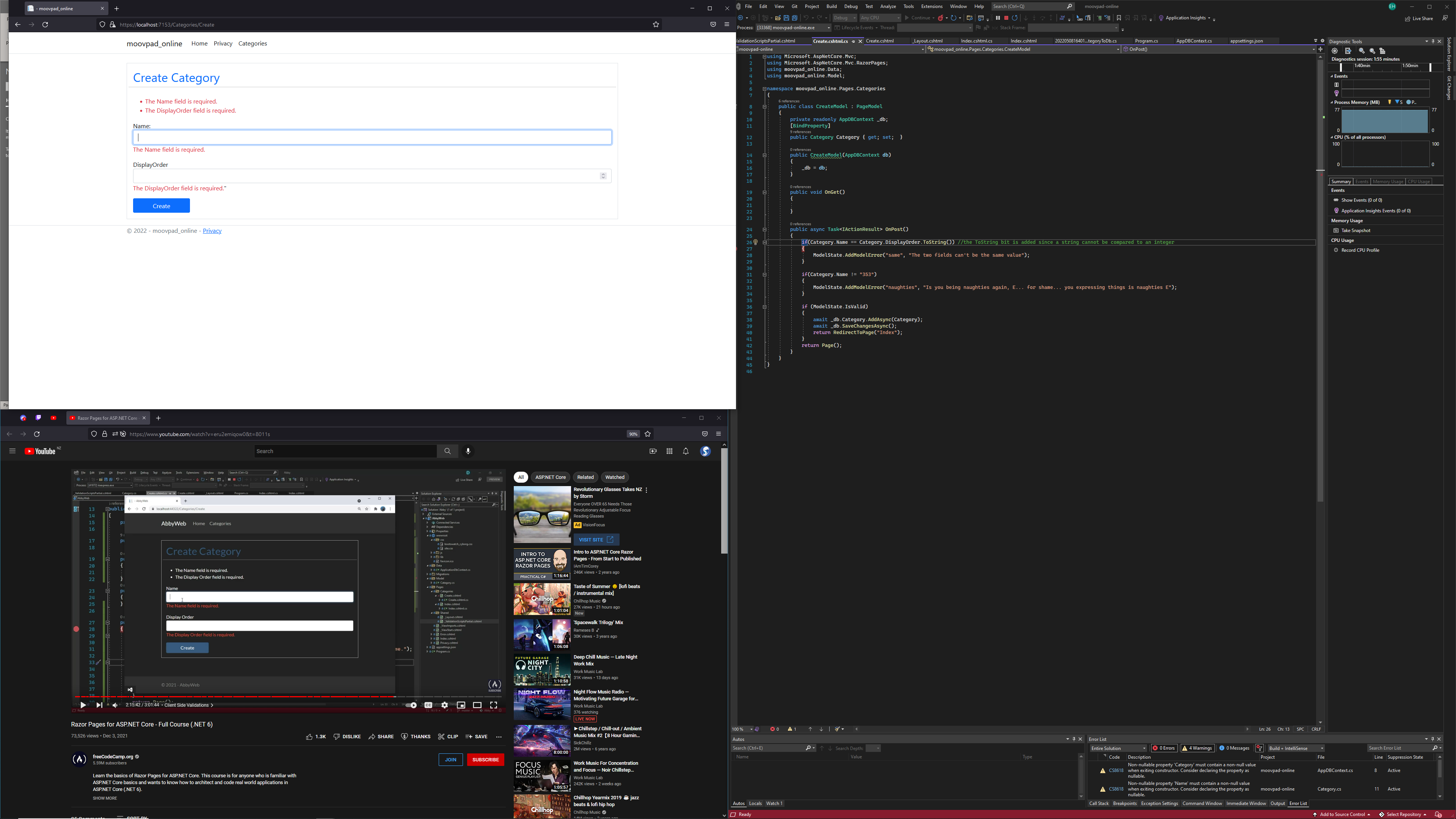Click the Diagnostic Tools settings gear icon
The height and width of the screenshot is (819, 1456).
point(1335,51)
